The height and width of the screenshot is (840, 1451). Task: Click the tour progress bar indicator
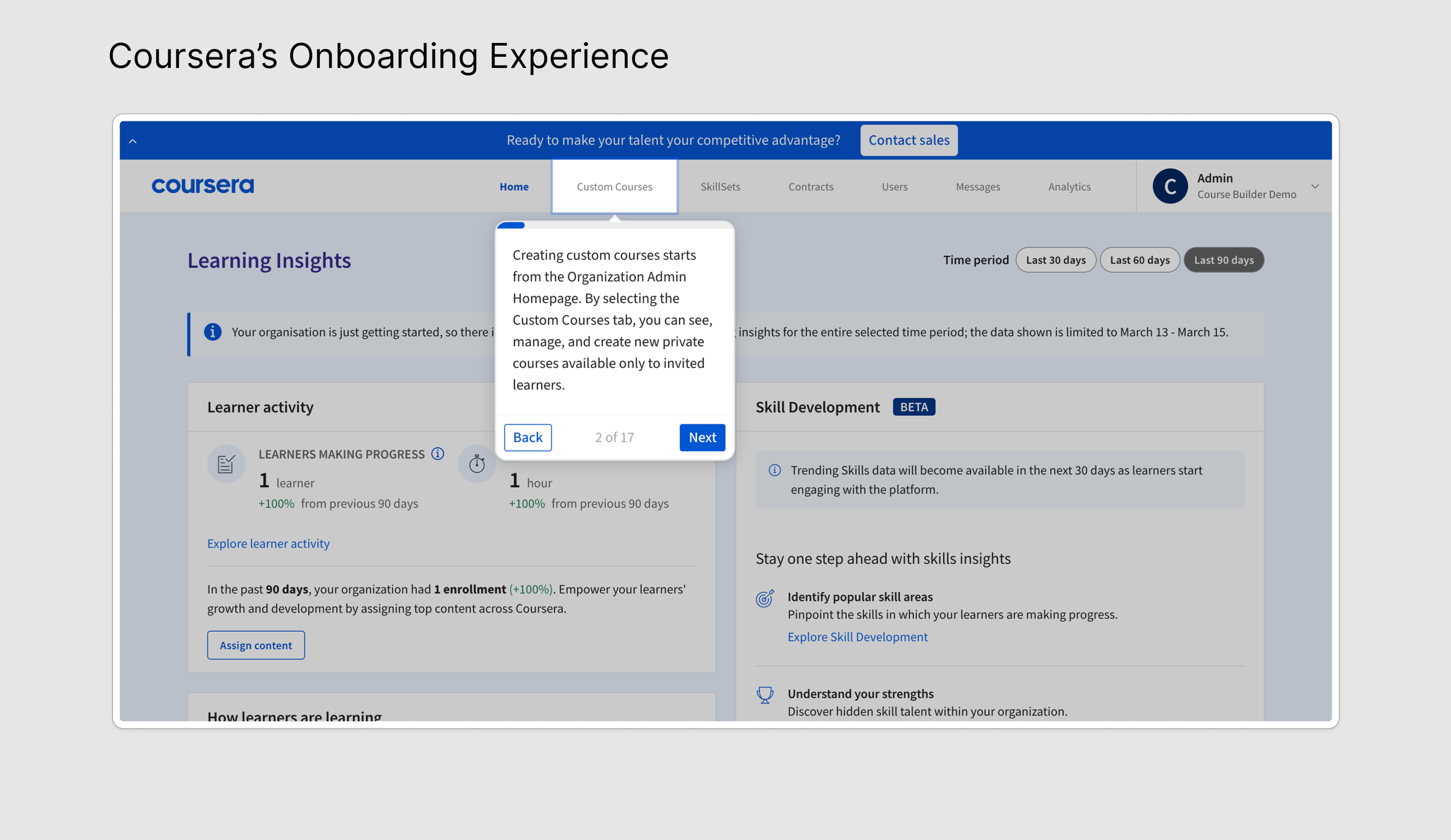[511, 225]
